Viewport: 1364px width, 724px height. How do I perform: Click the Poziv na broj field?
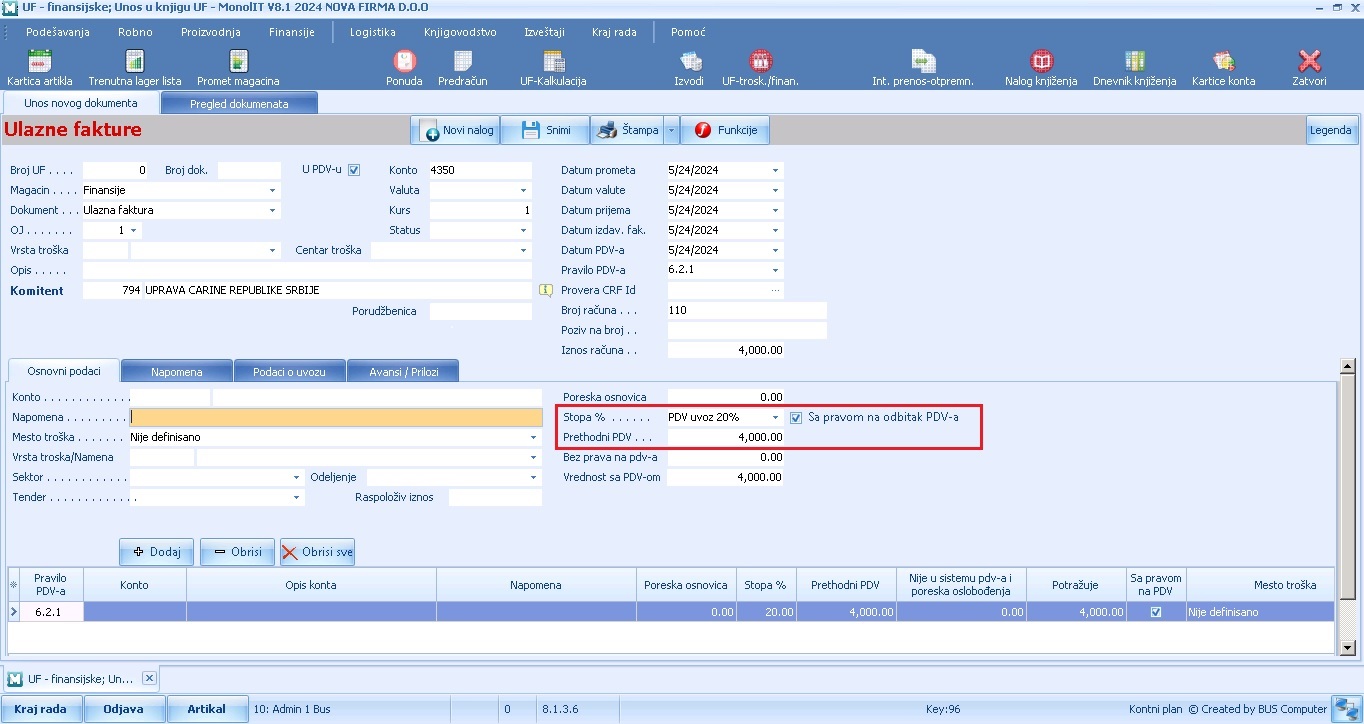coord(747,330)
